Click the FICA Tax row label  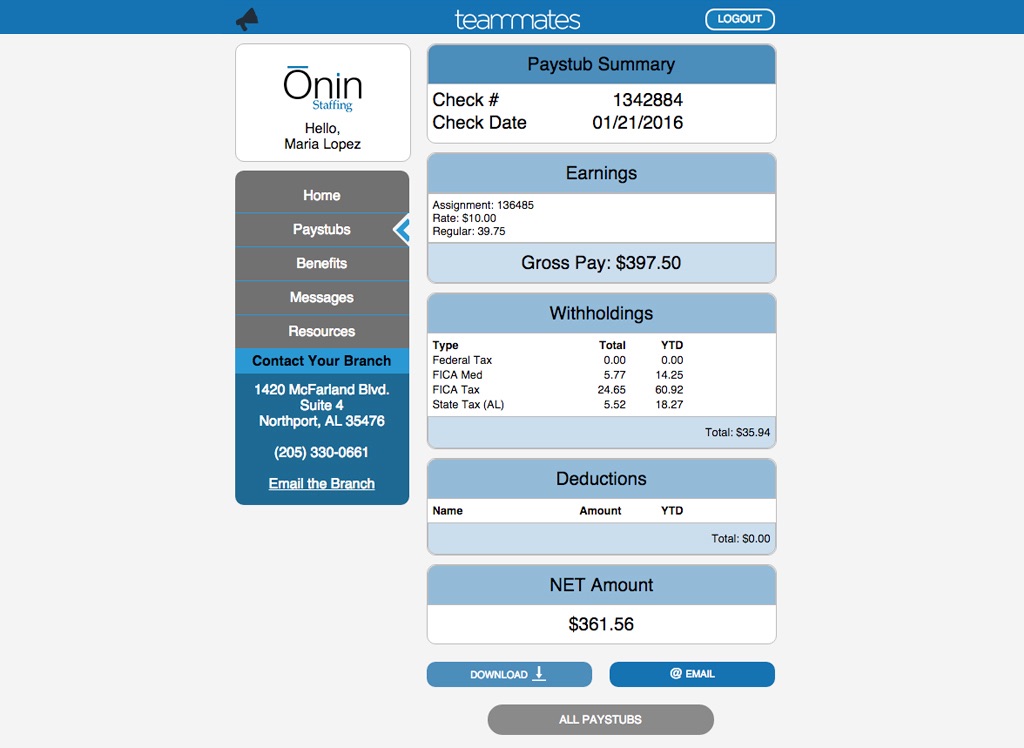coord(456,389)
